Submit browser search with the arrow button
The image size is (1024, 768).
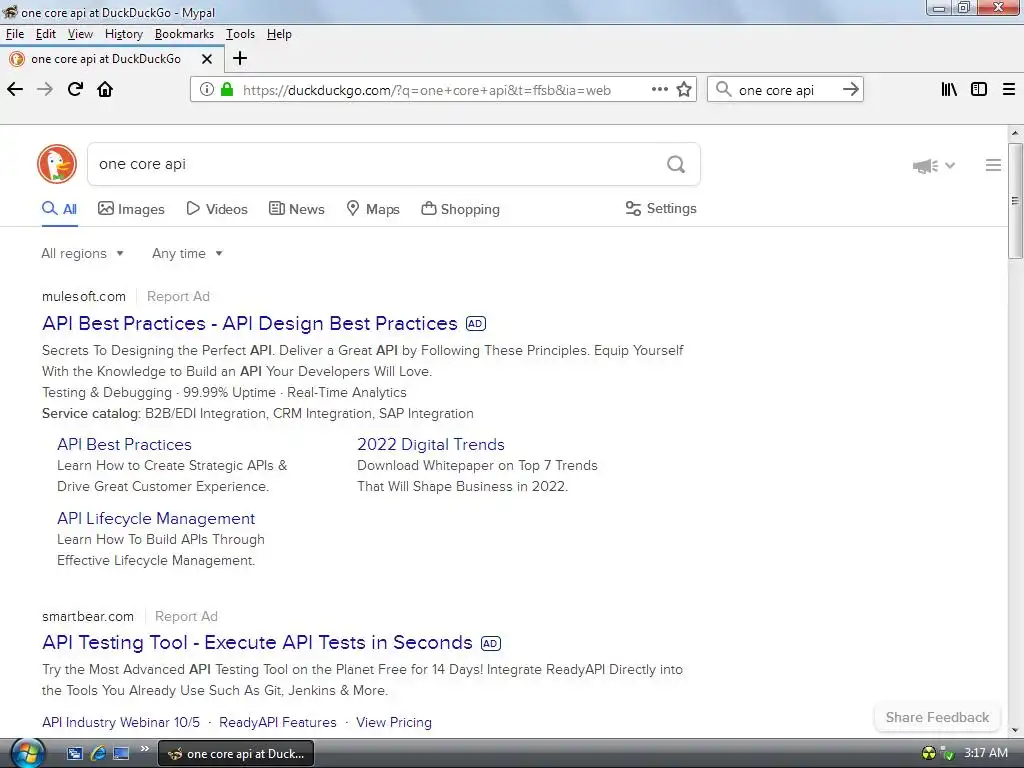click(850, 89)
